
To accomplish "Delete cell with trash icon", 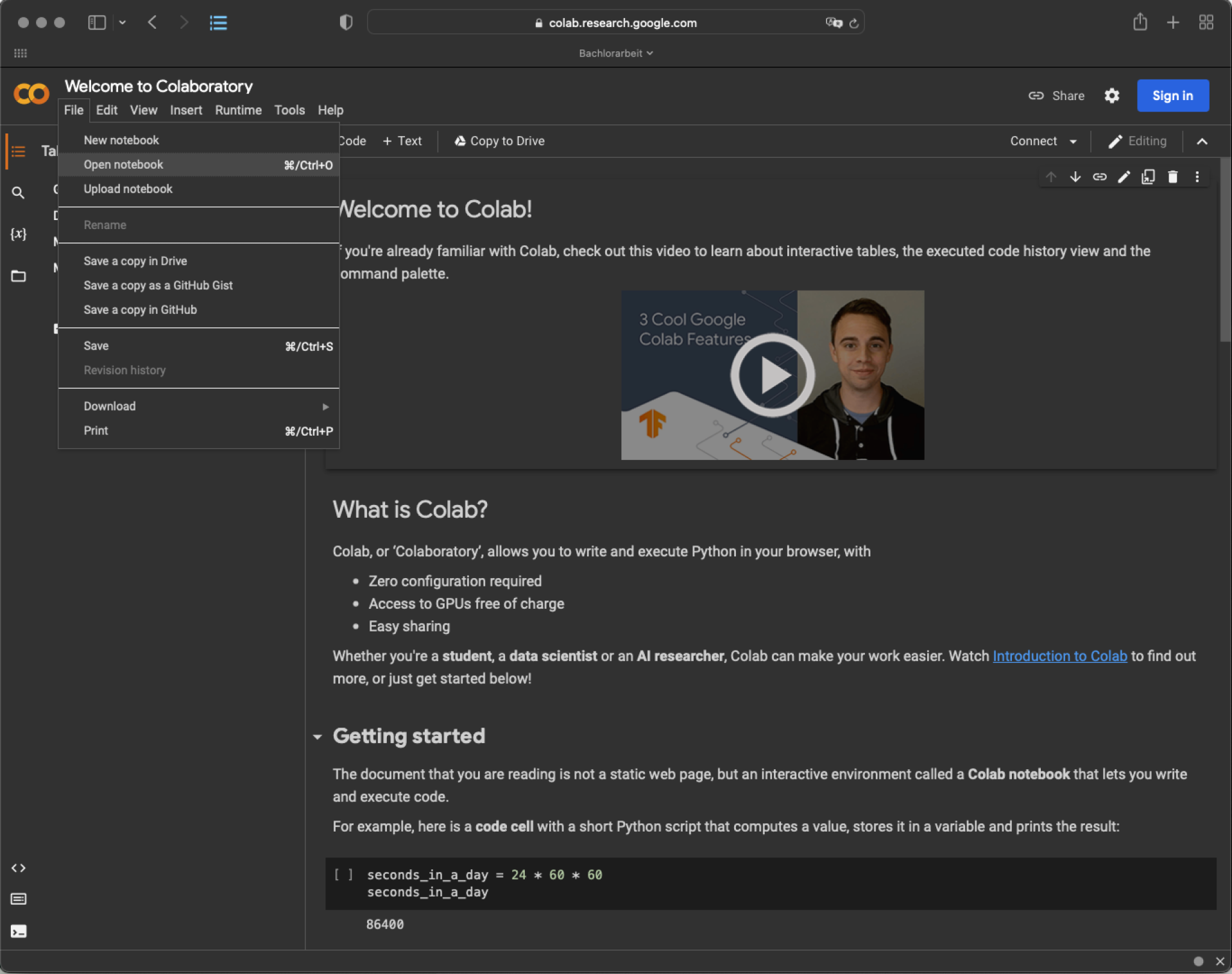I will [1173, 177].
